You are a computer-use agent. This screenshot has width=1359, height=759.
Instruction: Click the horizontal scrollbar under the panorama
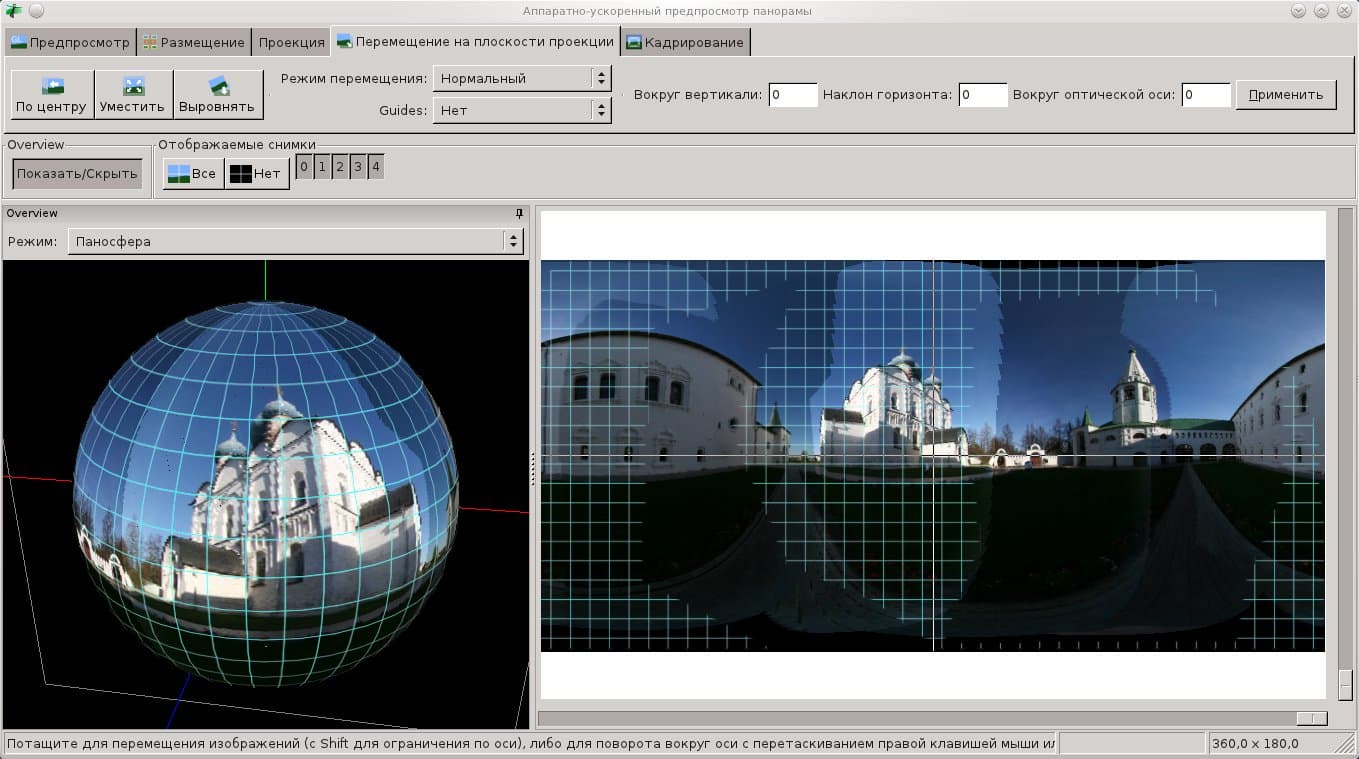pyautogui.click(x=930, y=718)
